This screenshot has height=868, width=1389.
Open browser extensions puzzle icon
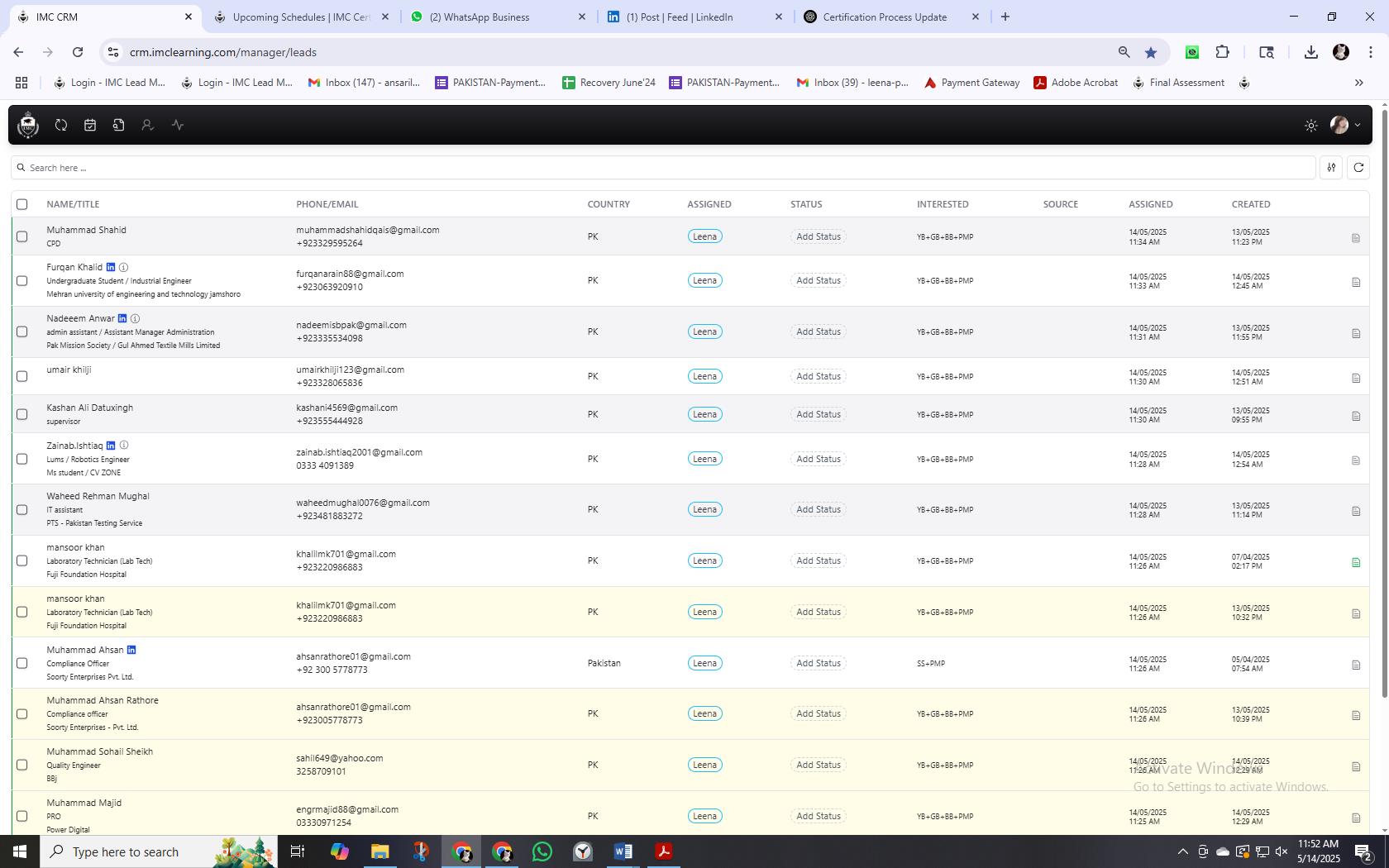1223,52
